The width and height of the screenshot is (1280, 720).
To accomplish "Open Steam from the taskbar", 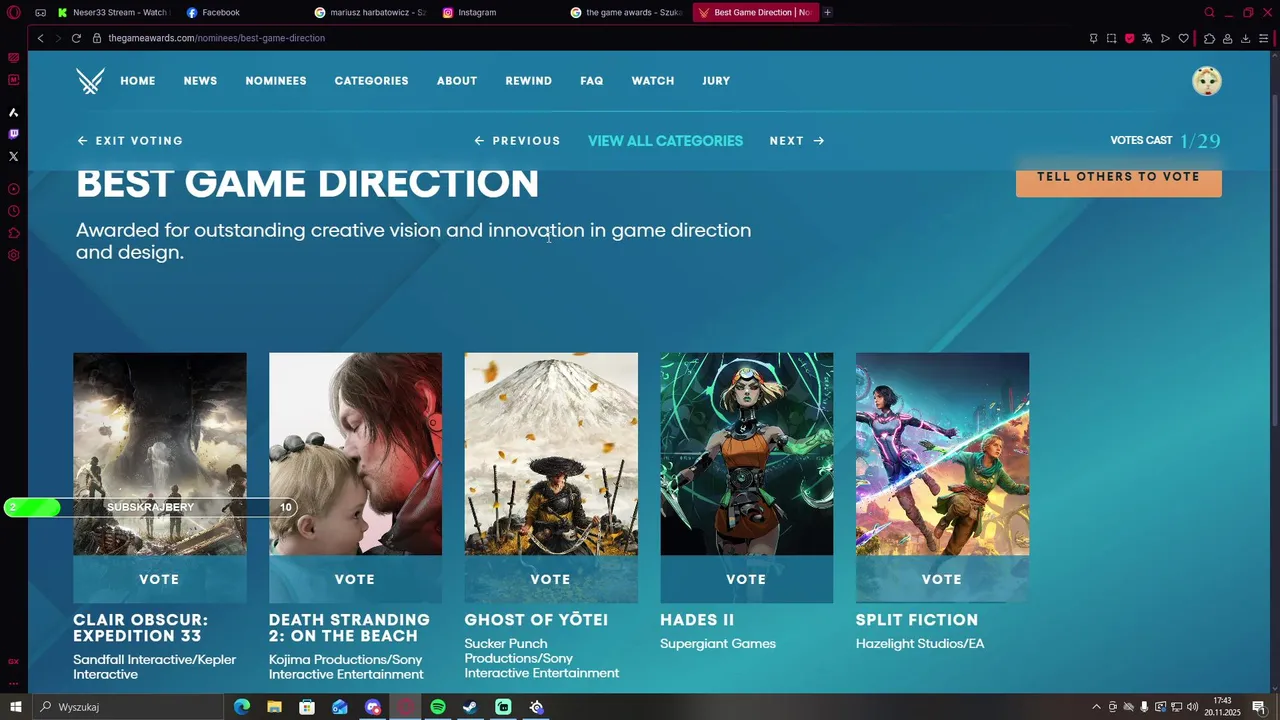I will click(470, 707).
